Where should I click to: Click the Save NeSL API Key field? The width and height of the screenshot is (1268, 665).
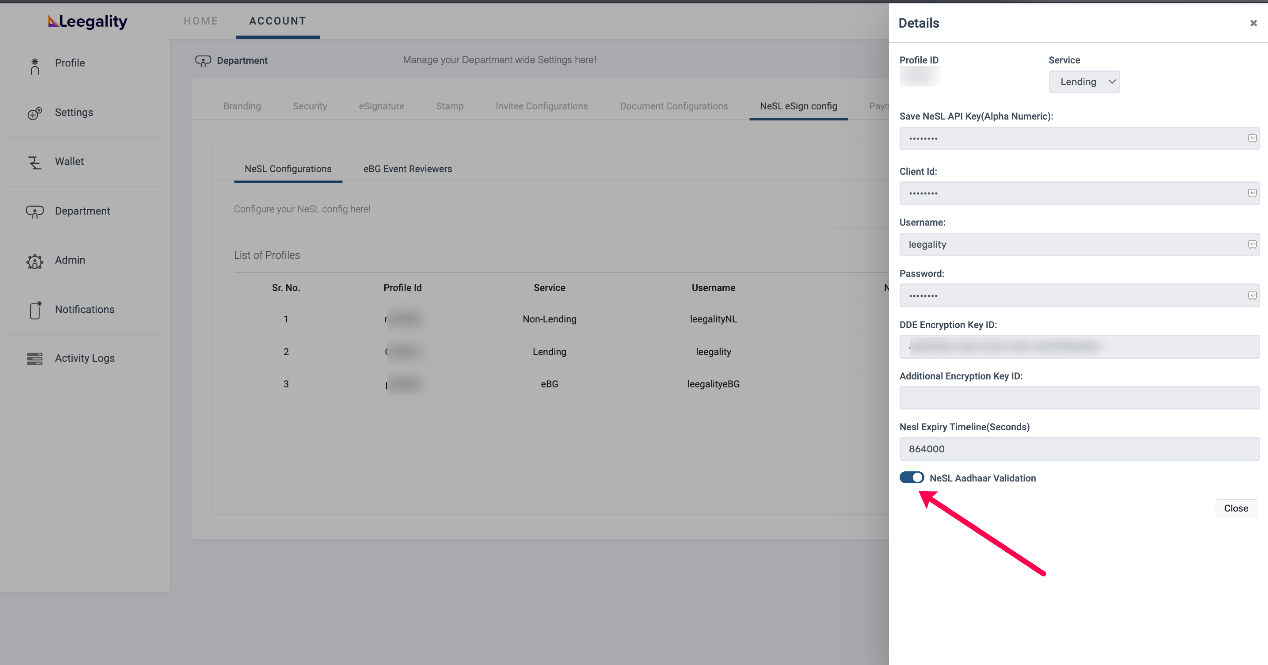click(x=1080, y=138)
